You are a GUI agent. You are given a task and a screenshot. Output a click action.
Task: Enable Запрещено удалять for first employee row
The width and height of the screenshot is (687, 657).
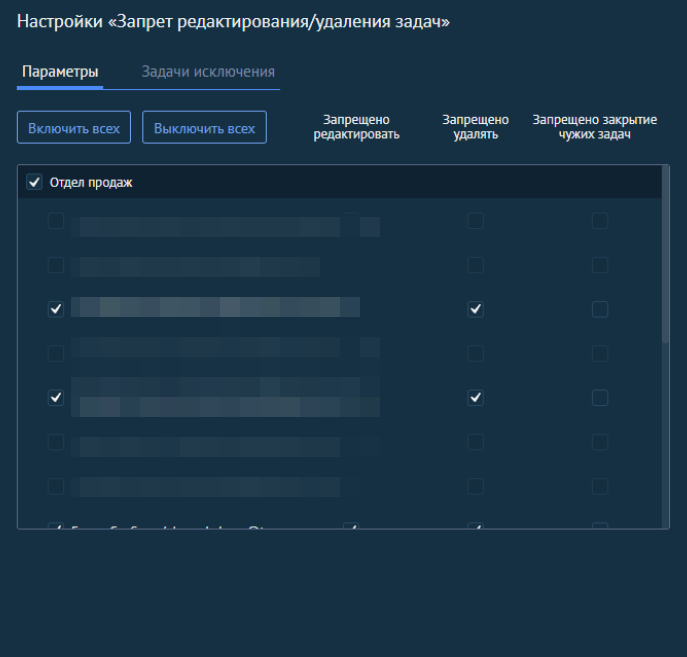click(x=475, y=221)
